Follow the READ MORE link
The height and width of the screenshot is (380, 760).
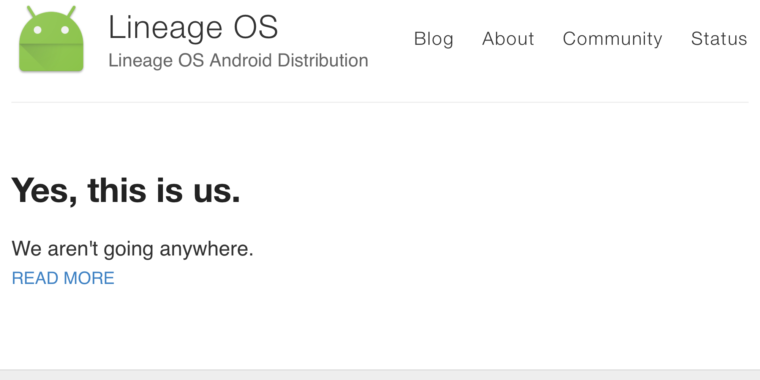[x=63, y=278]
